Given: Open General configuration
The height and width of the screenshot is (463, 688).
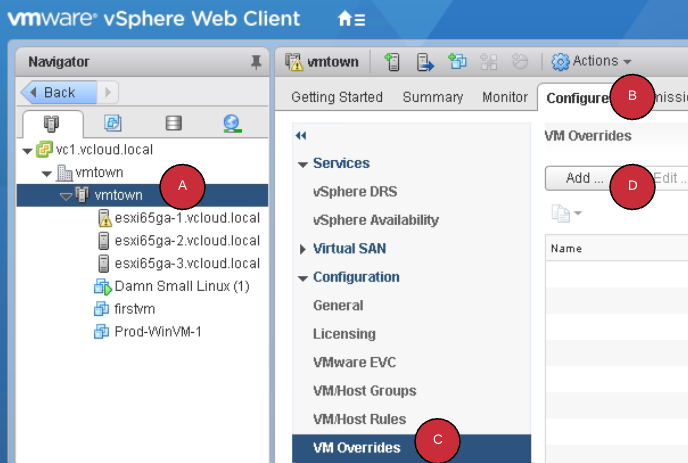Looking at the screenshot, I should coord(338,305).
